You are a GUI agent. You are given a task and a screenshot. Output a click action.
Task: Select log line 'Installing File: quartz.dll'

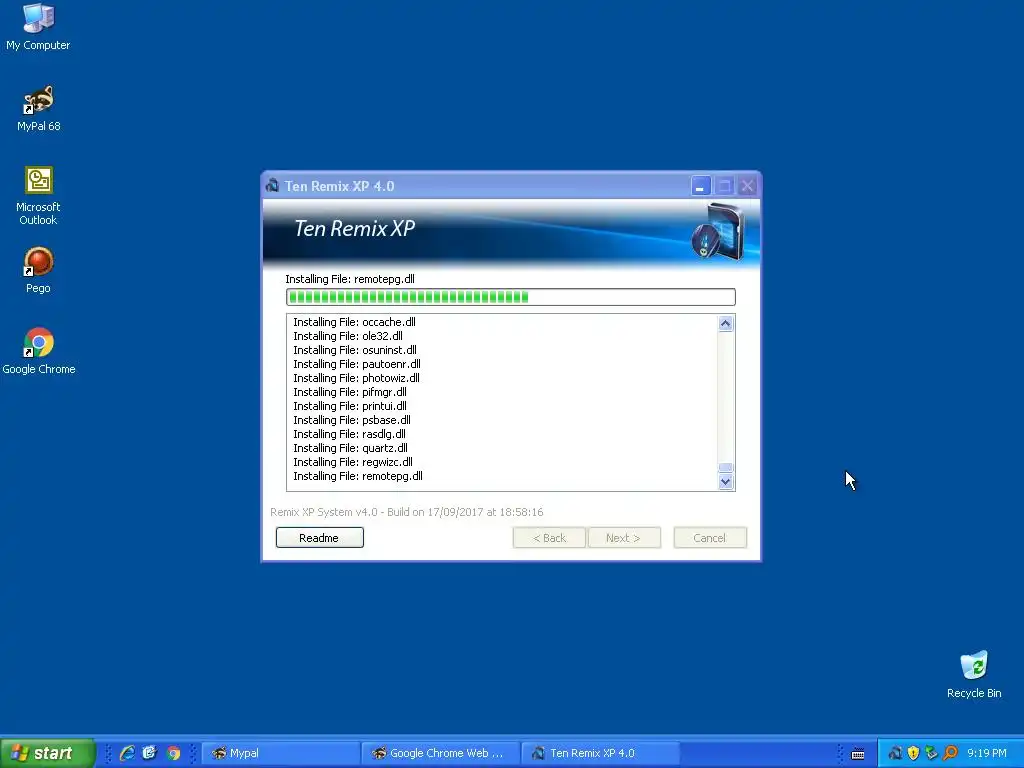[x=350, y=448]
